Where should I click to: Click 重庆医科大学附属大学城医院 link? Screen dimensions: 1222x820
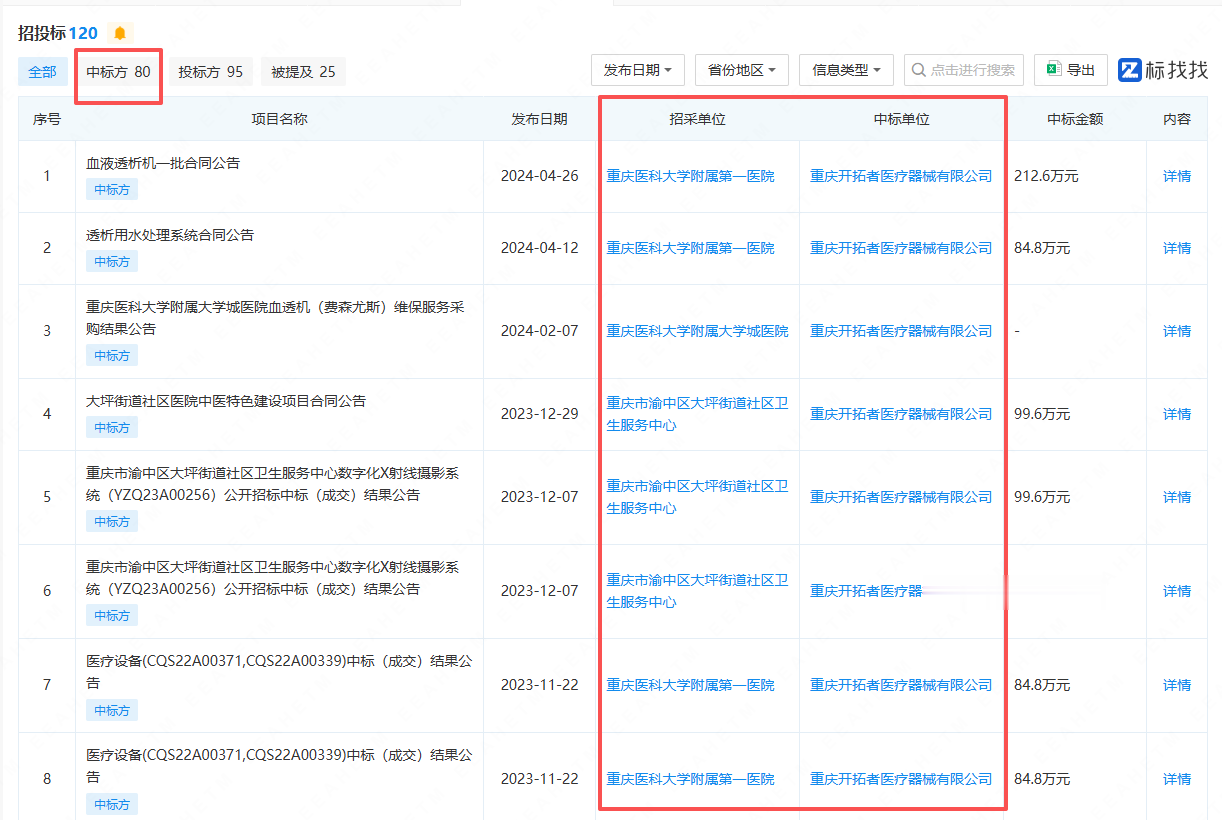coord(697,331)
